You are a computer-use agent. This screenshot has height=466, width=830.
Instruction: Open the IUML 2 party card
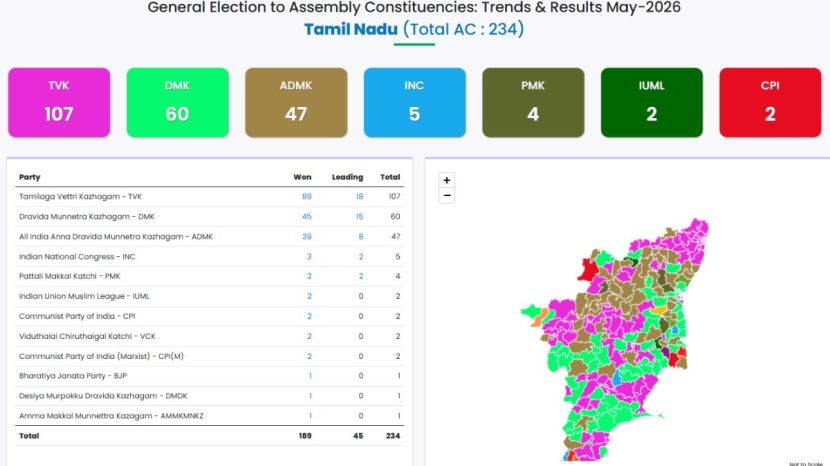pos(652,103)
